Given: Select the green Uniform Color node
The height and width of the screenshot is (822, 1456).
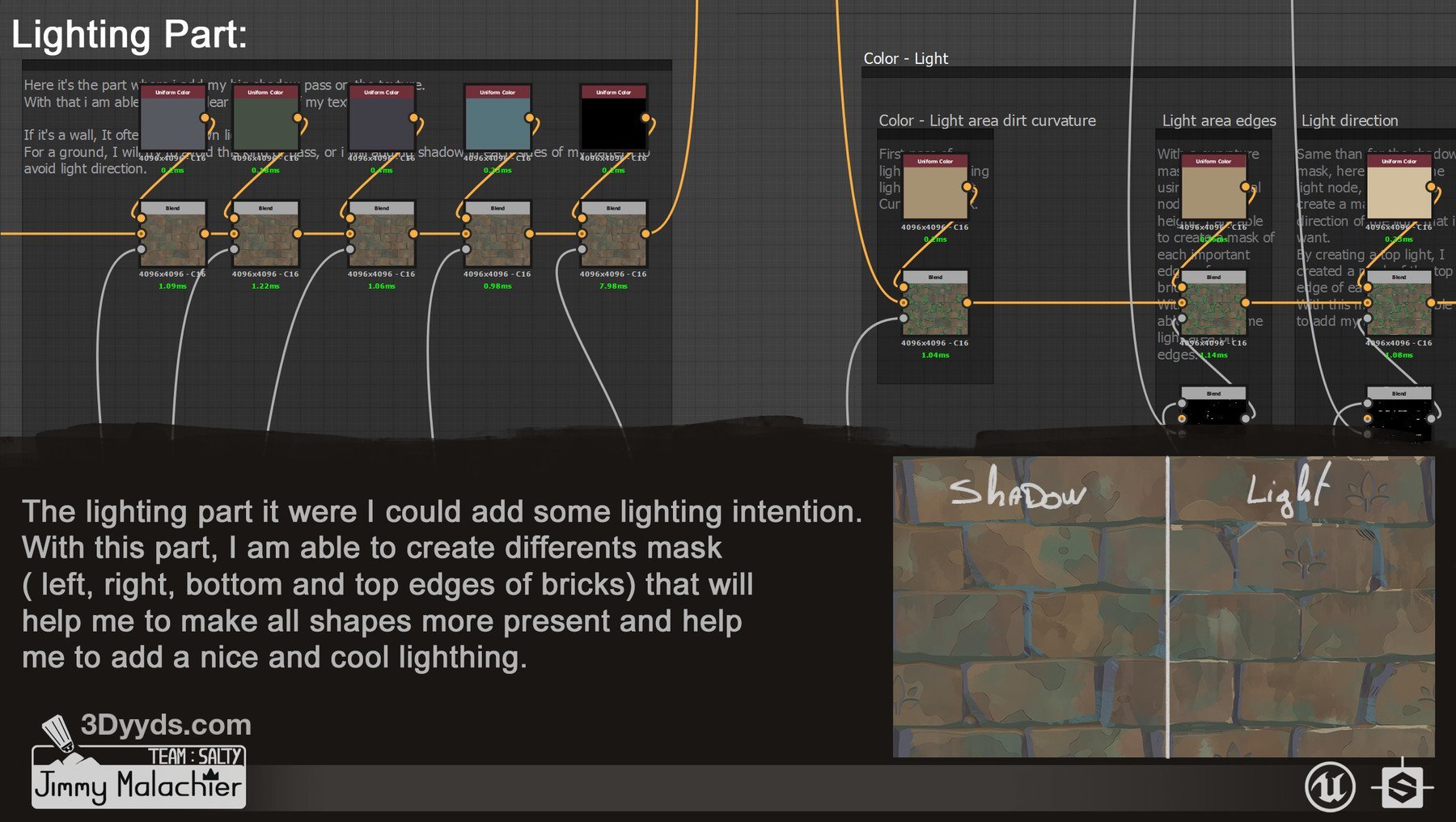Looking at the screenshot, I should click(265, 121).
